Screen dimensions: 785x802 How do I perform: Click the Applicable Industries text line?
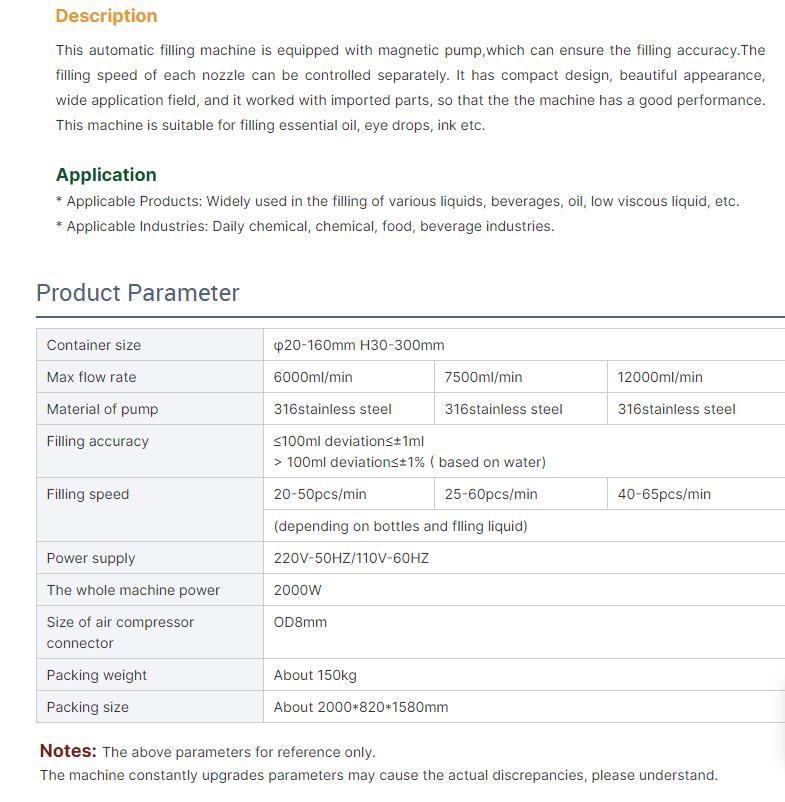pos(305,226)
